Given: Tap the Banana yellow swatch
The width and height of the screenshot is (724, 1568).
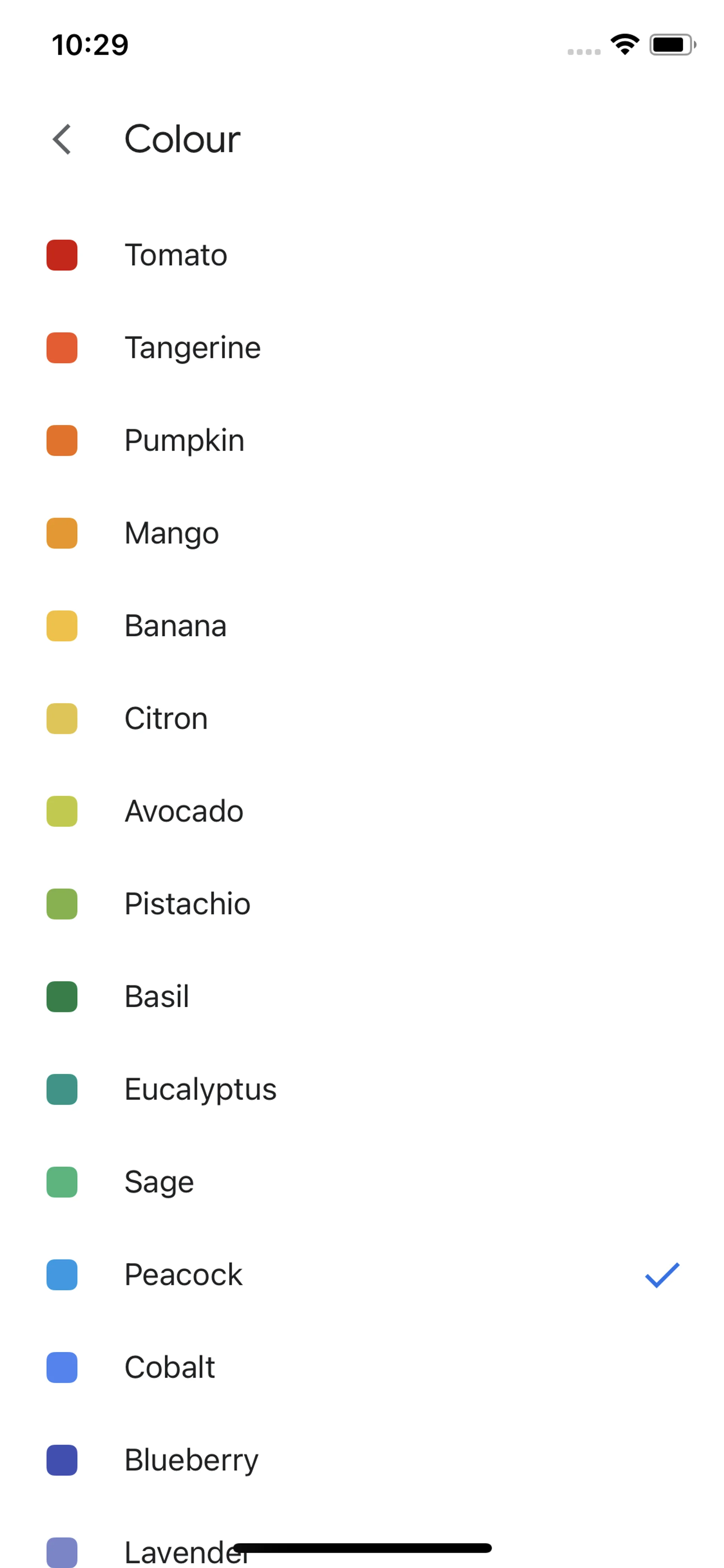Looking at the screenshot, I should (x=62, y=626).
